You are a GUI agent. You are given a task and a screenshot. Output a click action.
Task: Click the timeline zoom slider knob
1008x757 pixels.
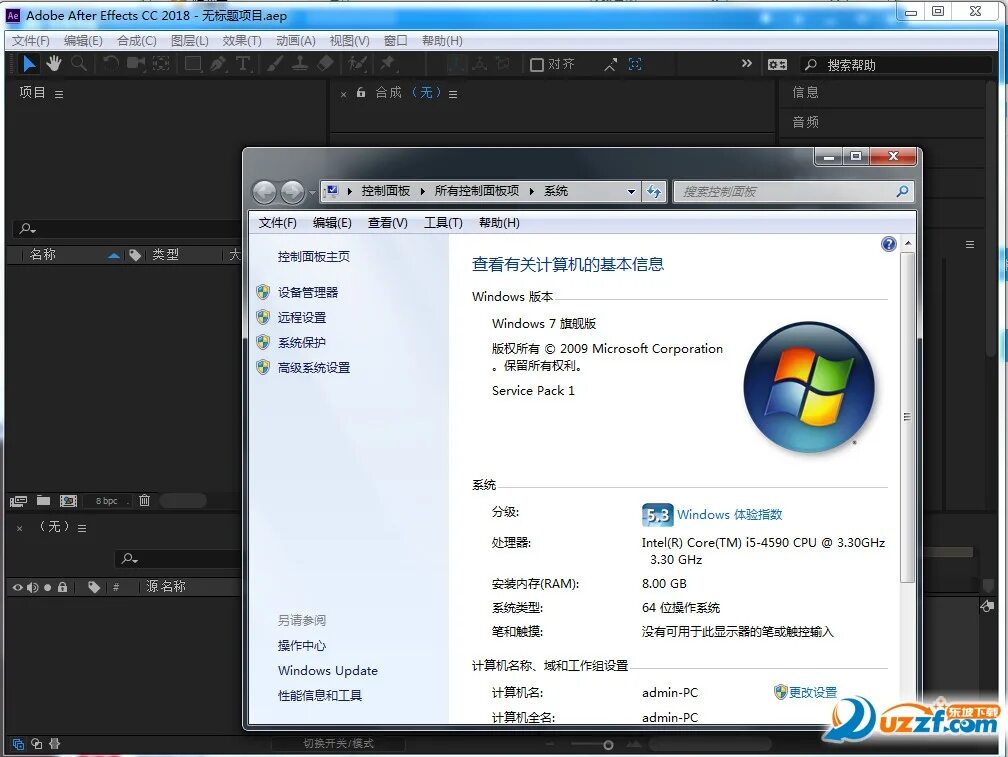click(x=608, y=745)
